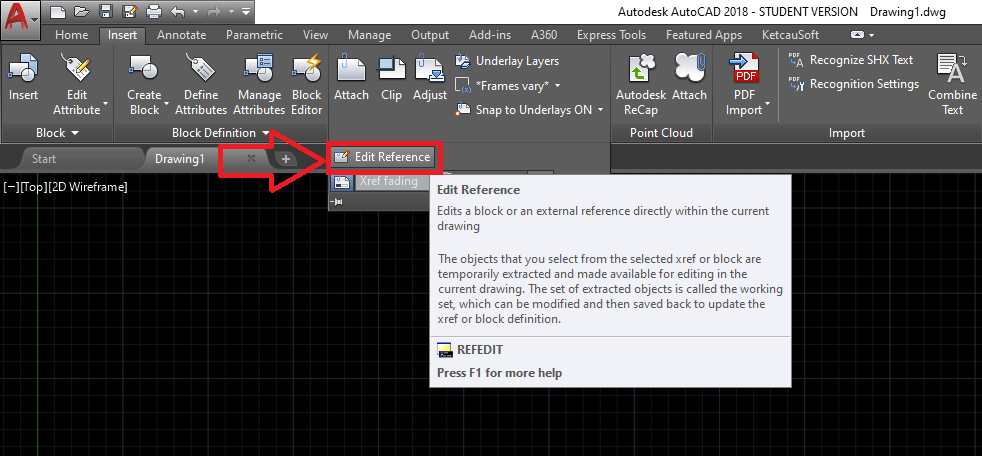Image resolution: width=982 pixels, height=456 pixels.
Task: Open Customize Quick Access Toolbar dropdown
Action: click(246, 11)
